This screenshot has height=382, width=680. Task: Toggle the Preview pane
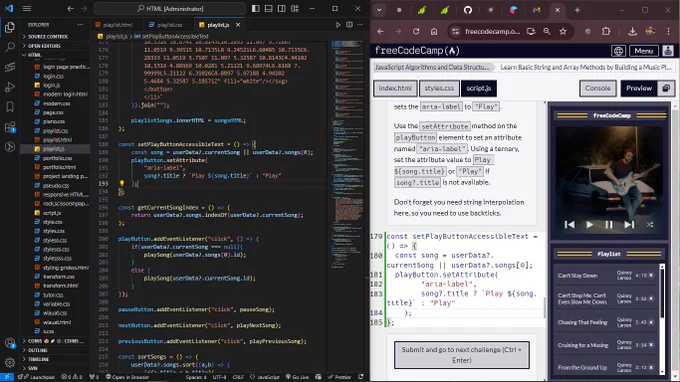click(x=639, y=88)
